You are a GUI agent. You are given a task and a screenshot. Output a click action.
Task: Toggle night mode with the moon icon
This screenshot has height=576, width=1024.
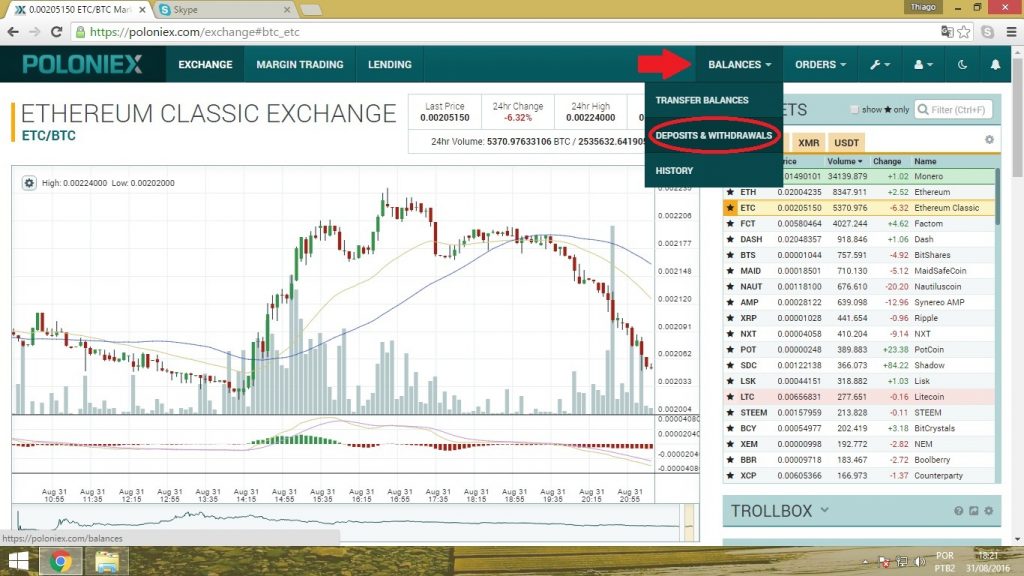pyautogui.click(x=962, y=65)
